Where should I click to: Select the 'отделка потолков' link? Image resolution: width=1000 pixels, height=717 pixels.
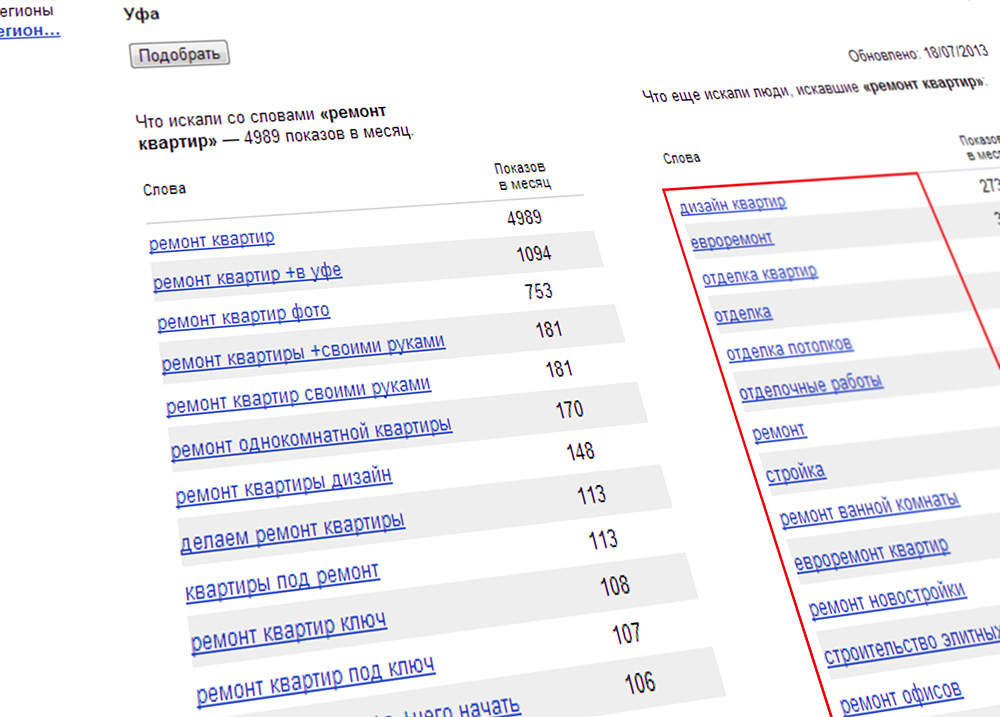click(789, 348)
